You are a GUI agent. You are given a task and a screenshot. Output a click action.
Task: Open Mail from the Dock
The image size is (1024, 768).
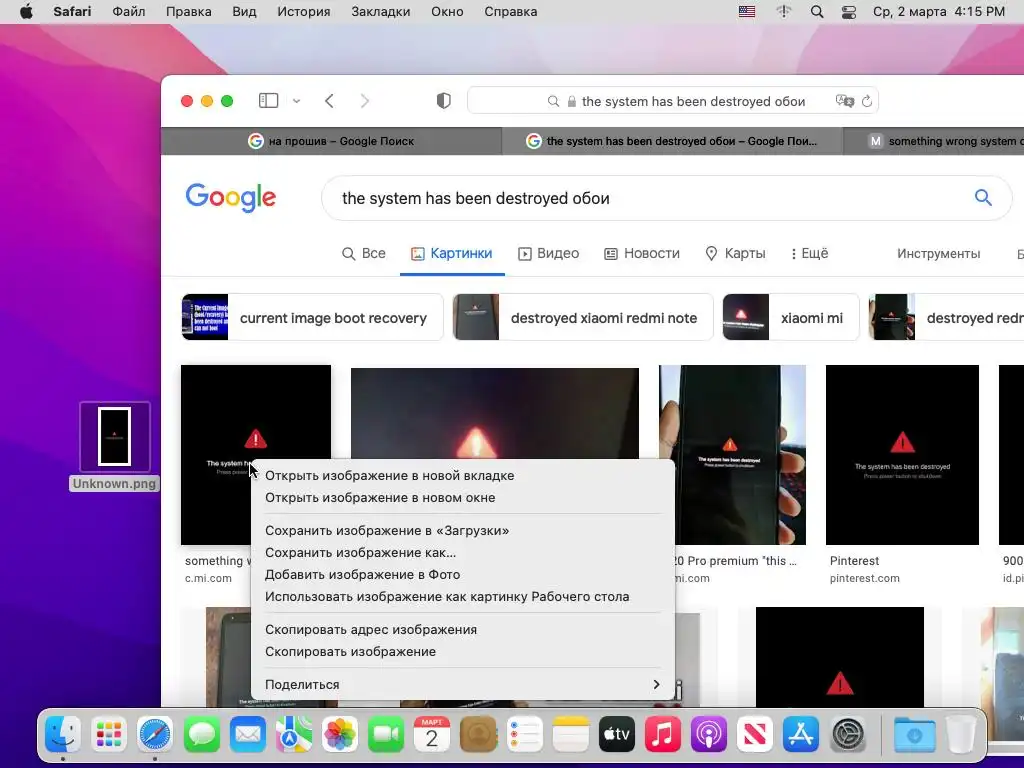248,735
